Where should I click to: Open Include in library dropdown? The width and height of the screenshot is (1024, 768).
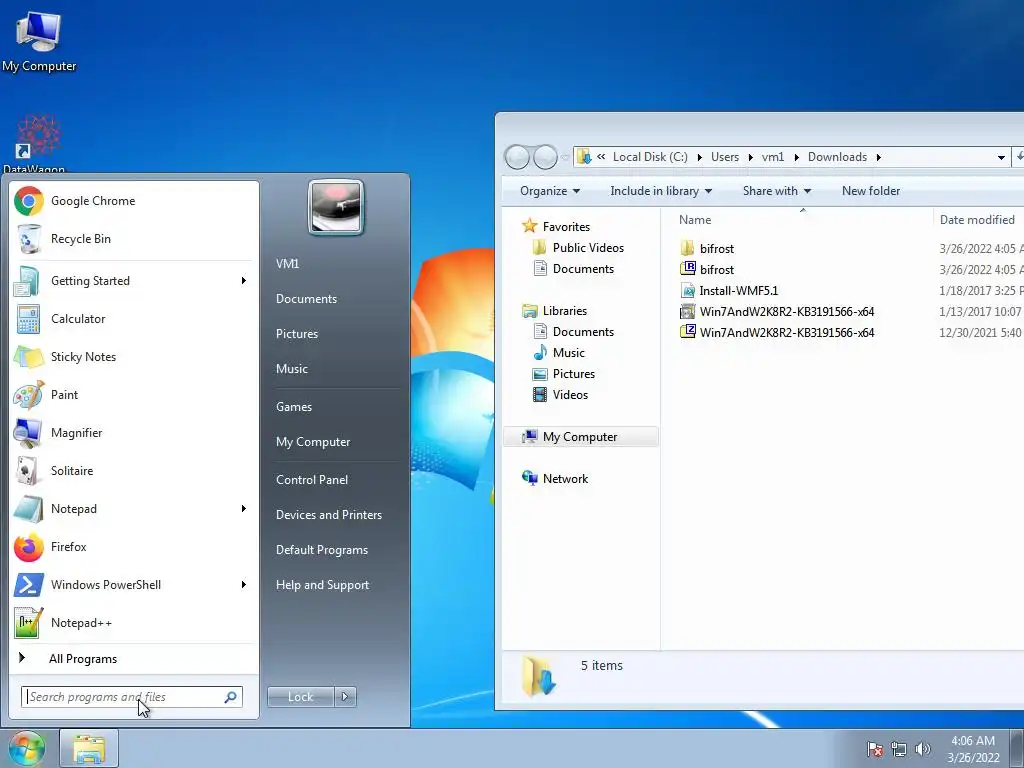pos(661,191)
